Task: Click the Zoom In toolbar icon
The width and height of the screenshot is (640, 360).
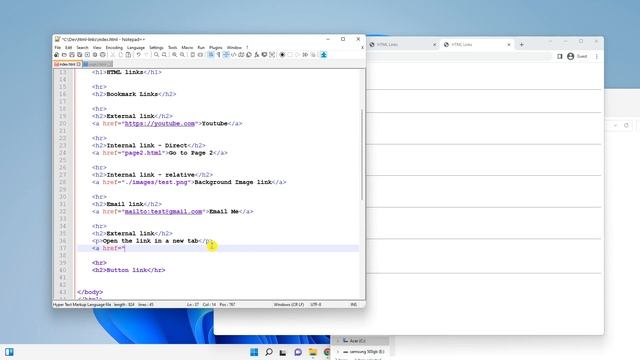Action: [x=174, y=55]
